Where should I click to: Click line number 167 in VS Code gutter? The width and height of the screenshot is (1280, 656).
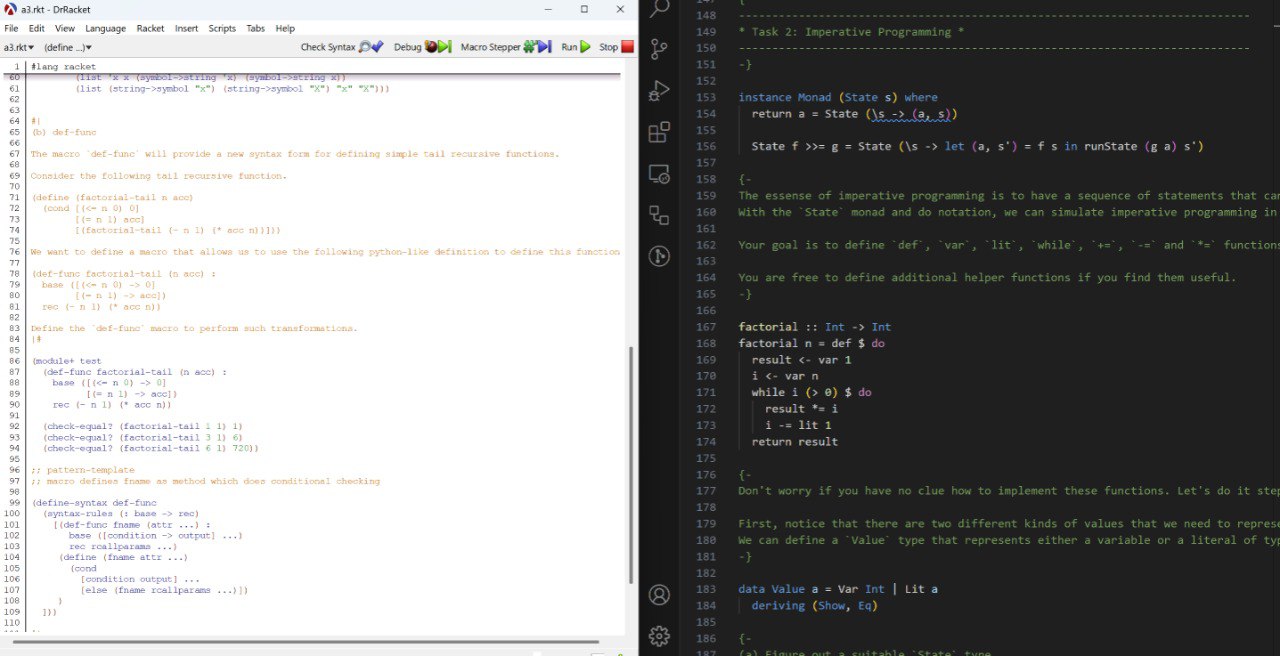(704, 327)
